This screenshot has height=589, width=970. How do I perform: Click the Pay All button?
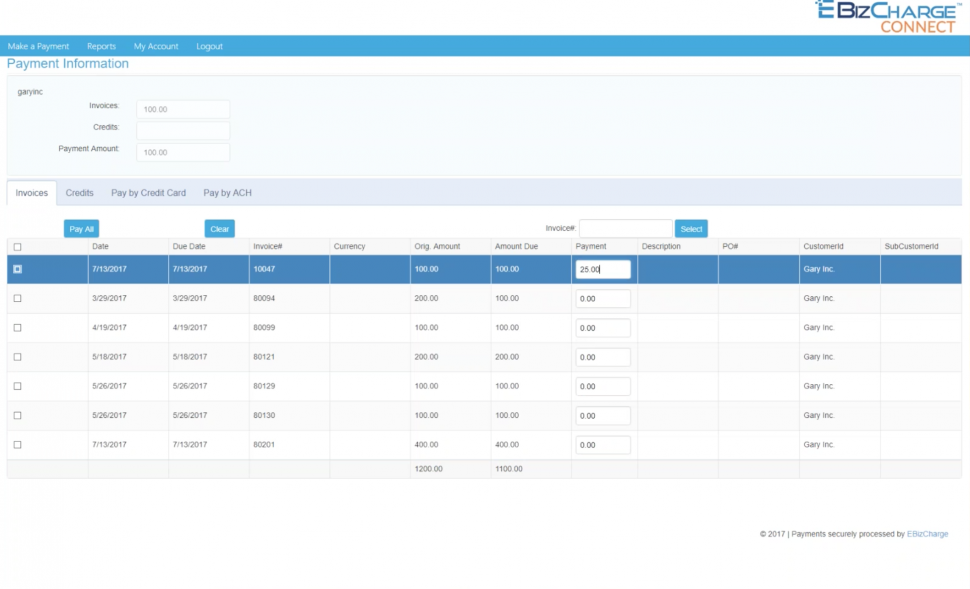click(x=81, y=228)
